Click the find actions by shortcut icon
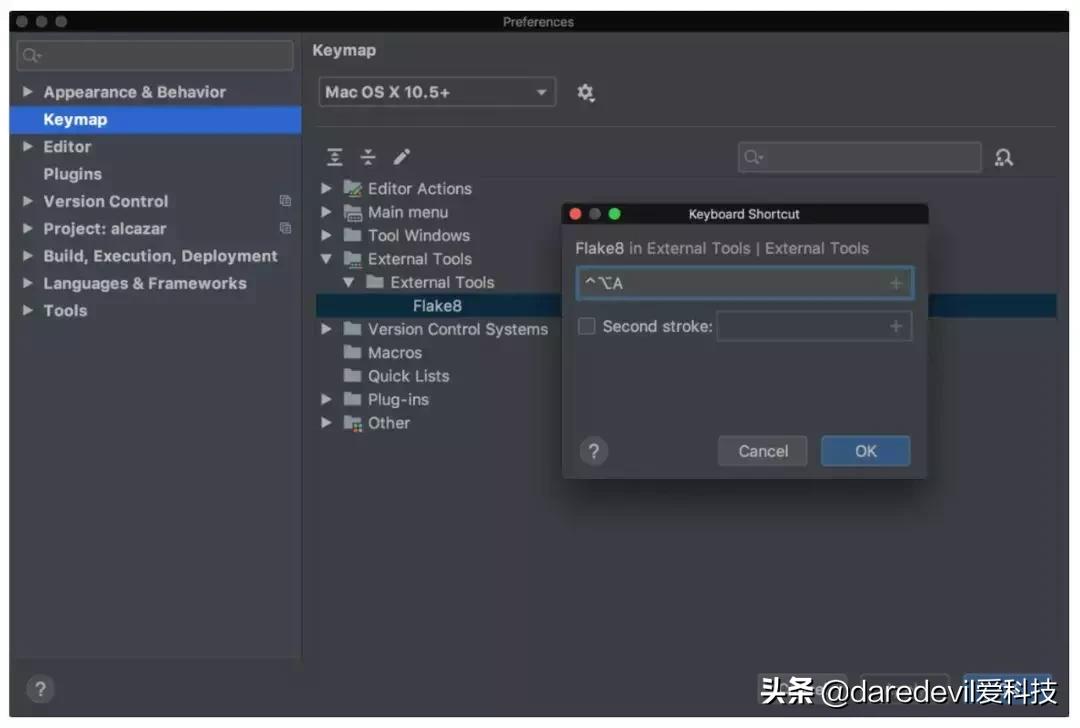The height and width of the screenshot is (728, 1080). (1004, 157)
